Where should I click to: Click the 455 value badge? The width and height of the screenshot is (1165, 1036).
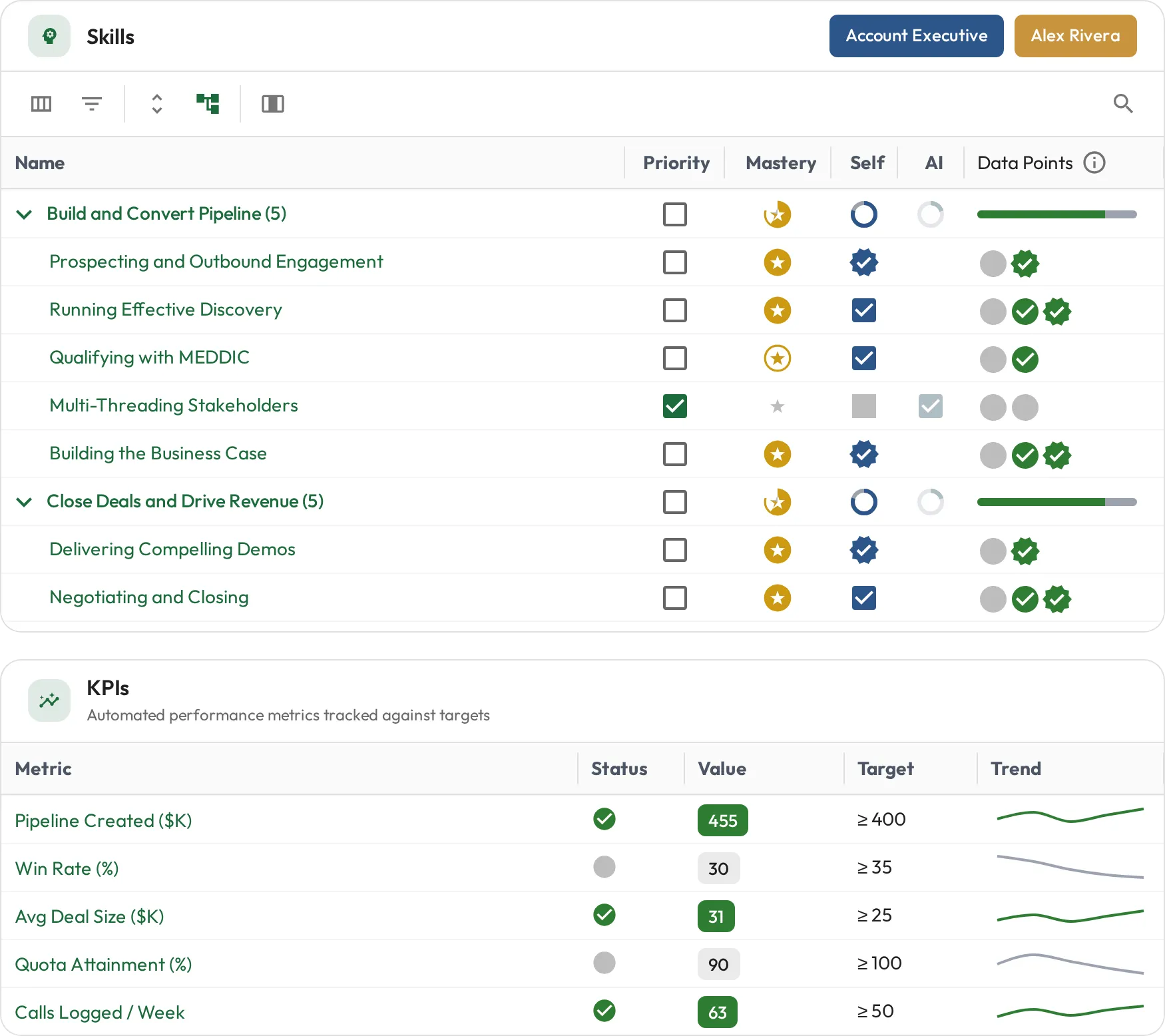(x=723, y=820)
